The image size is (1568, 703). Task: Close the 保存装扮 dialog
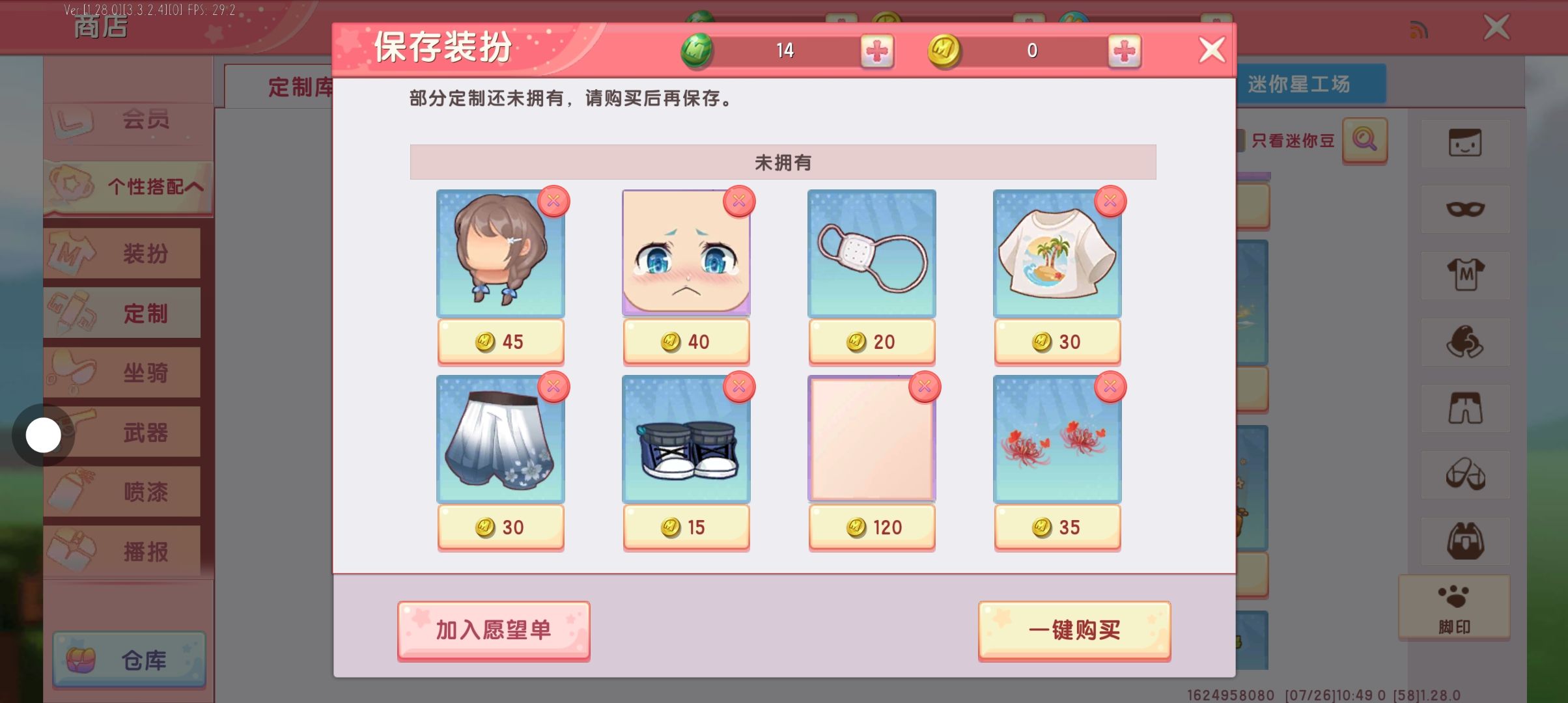click(1212, 50)
